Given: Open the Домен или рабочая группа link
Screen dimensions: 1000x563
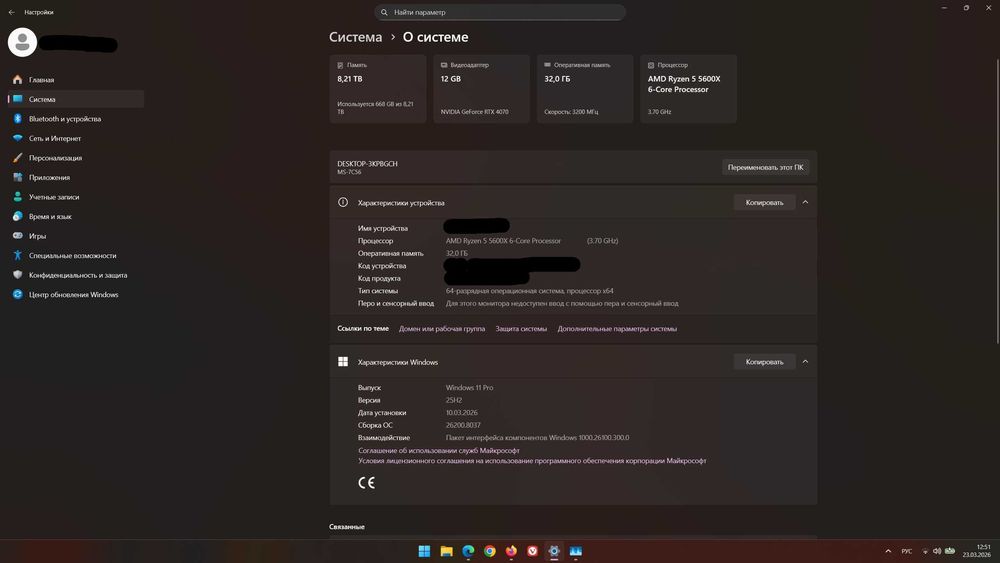Looking at the screenshot, I should click(x=442, y=329).
